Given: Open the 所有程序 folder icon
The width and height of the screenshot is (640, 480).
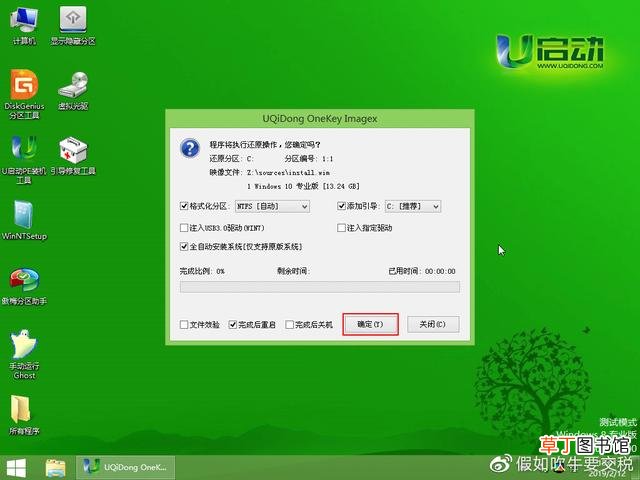Looking at the screenshot, I should pos(24,415).
